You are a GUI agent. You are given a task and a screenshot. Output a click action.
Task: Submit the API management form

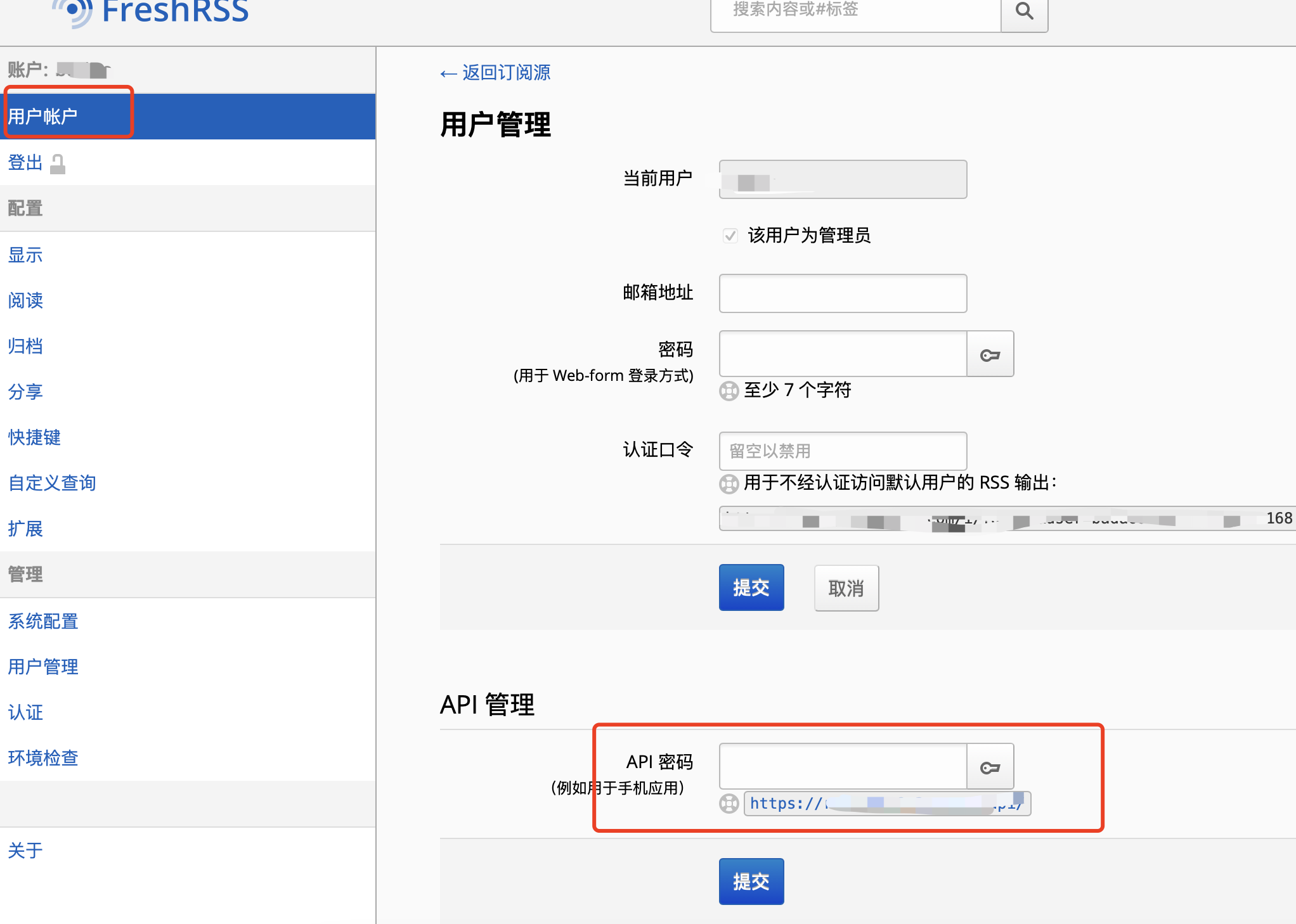[751, 881]
